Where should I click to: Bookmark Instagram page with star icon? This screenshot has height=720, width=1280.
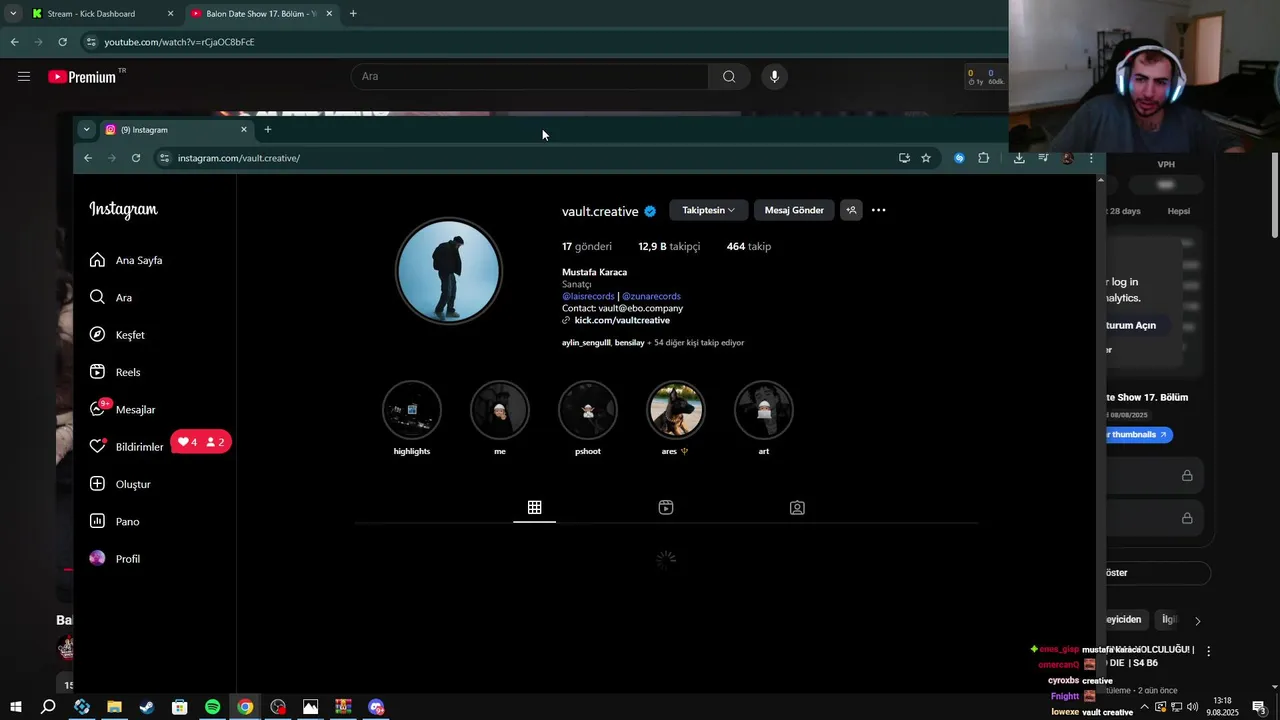(x=926, y=158)
